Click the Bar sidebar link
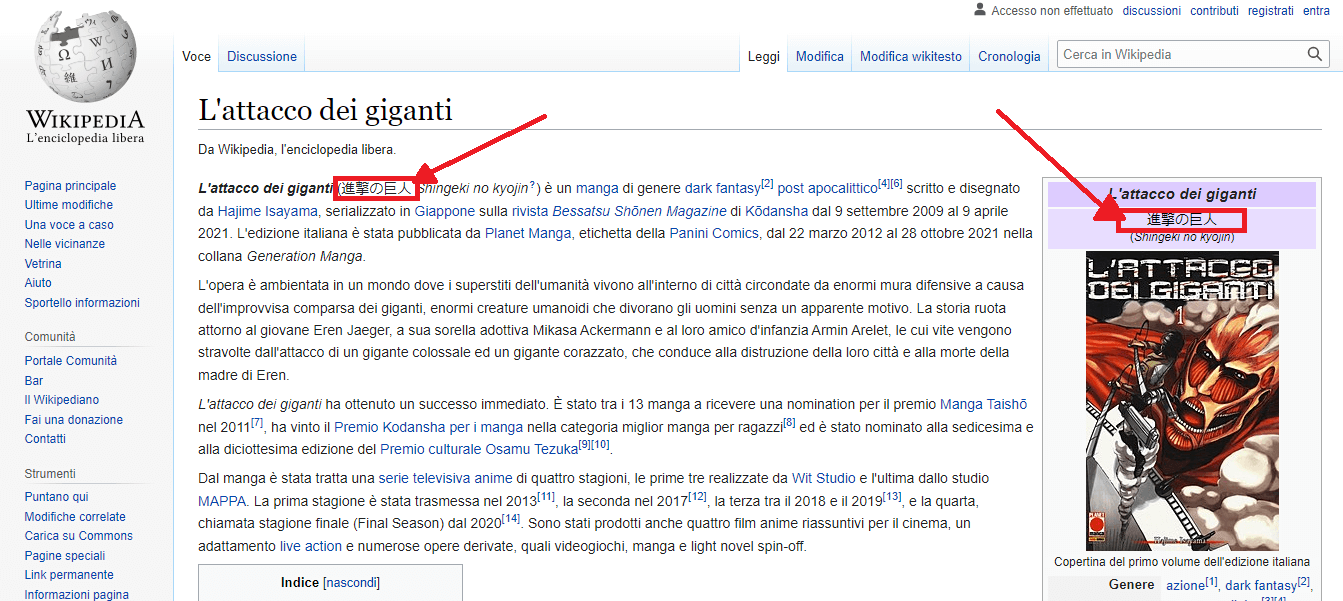1343x601 pixels. click(x=34, y=381)
